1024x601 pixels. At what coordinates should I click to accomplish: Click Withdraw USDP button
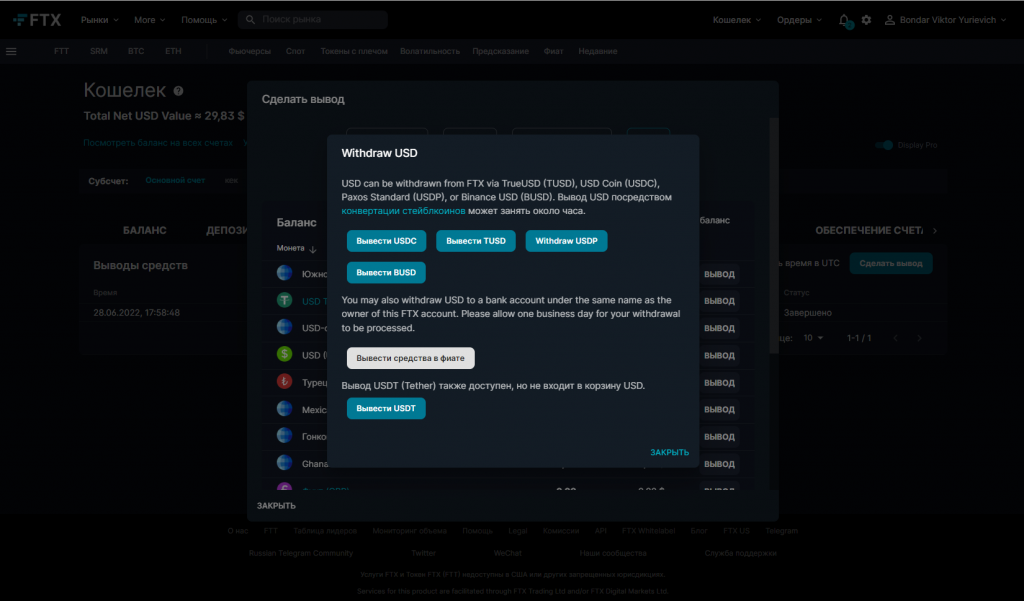pos(566,241)
